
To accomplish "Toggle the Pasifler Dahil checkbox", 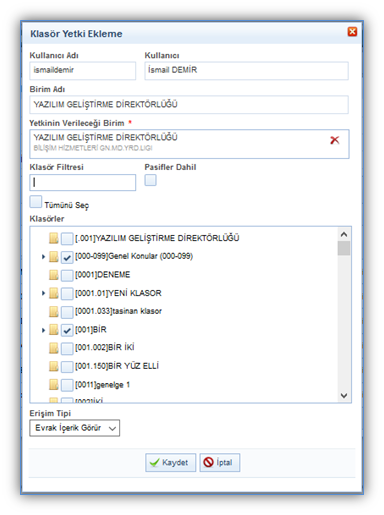I will click(150, 180).
